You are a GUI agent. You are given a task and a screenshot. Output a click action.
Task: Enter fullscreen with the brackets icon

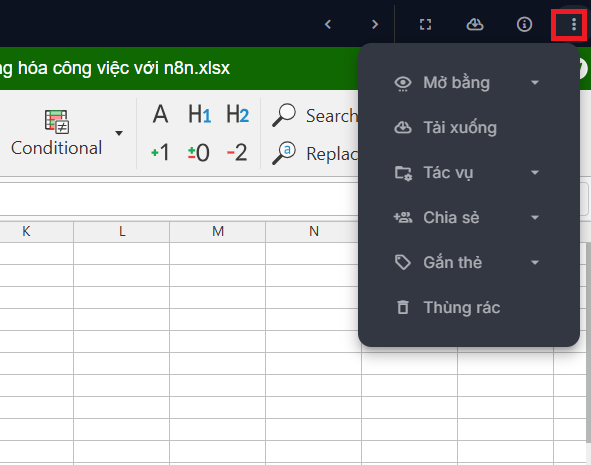pos(426,24)
